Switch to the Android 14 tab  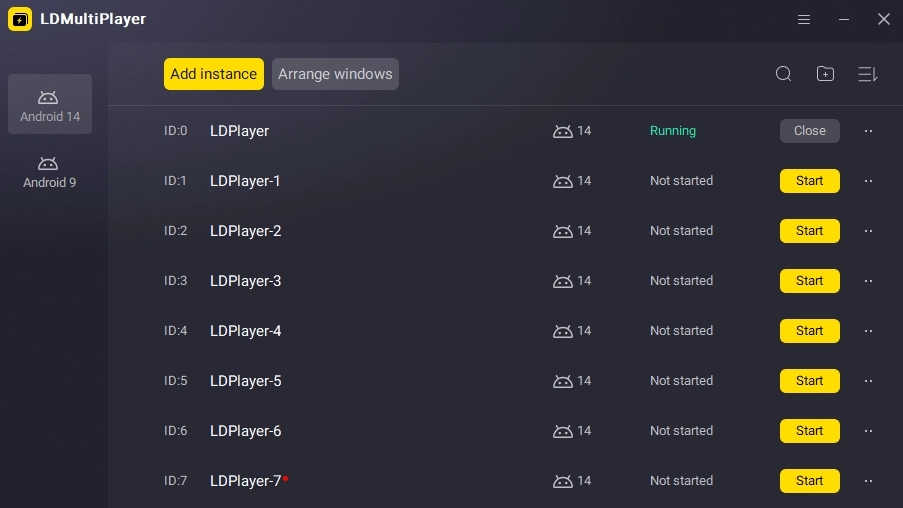(x=50, y=104)
